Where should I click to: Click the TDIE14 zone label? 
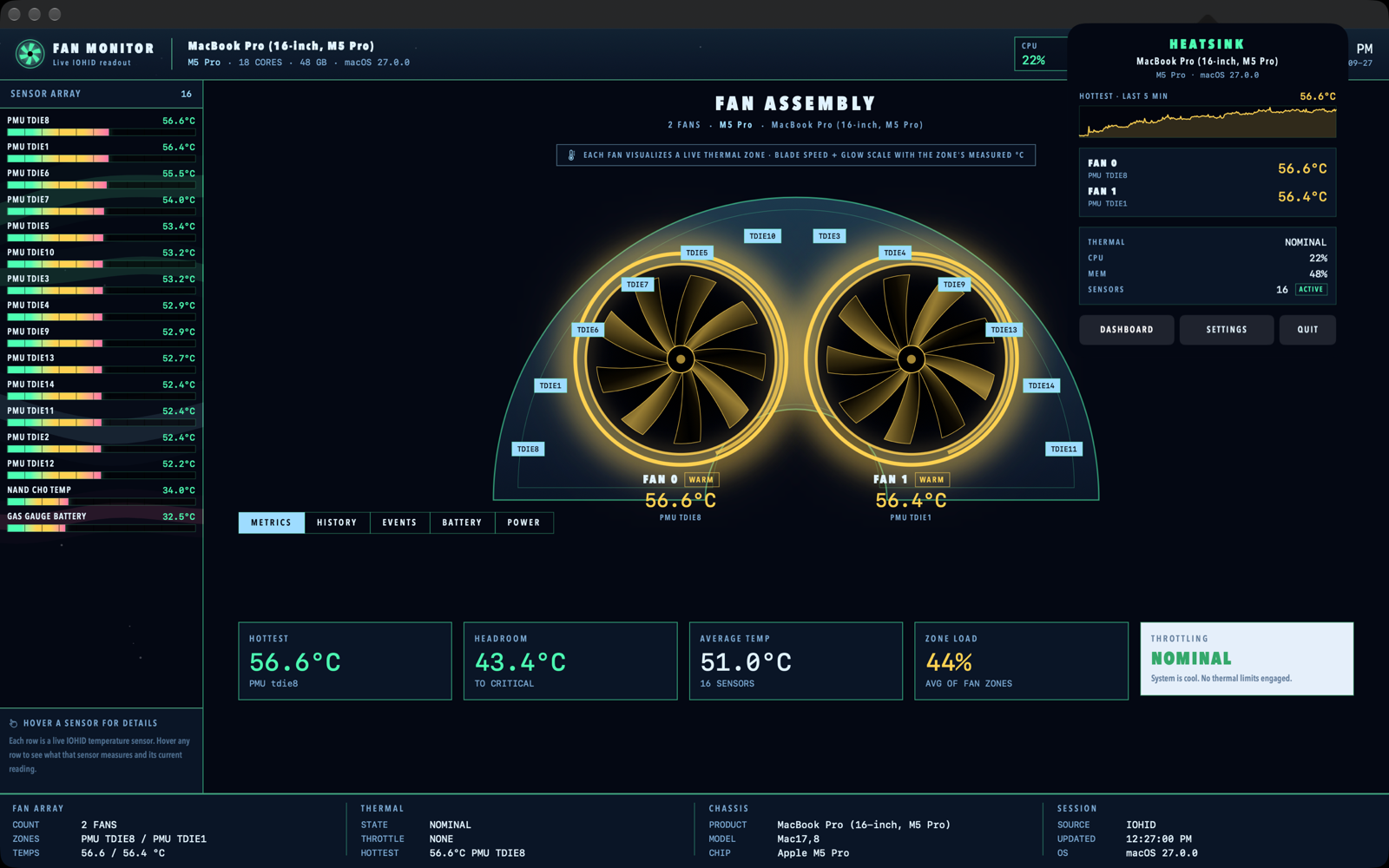point(1041,385)
